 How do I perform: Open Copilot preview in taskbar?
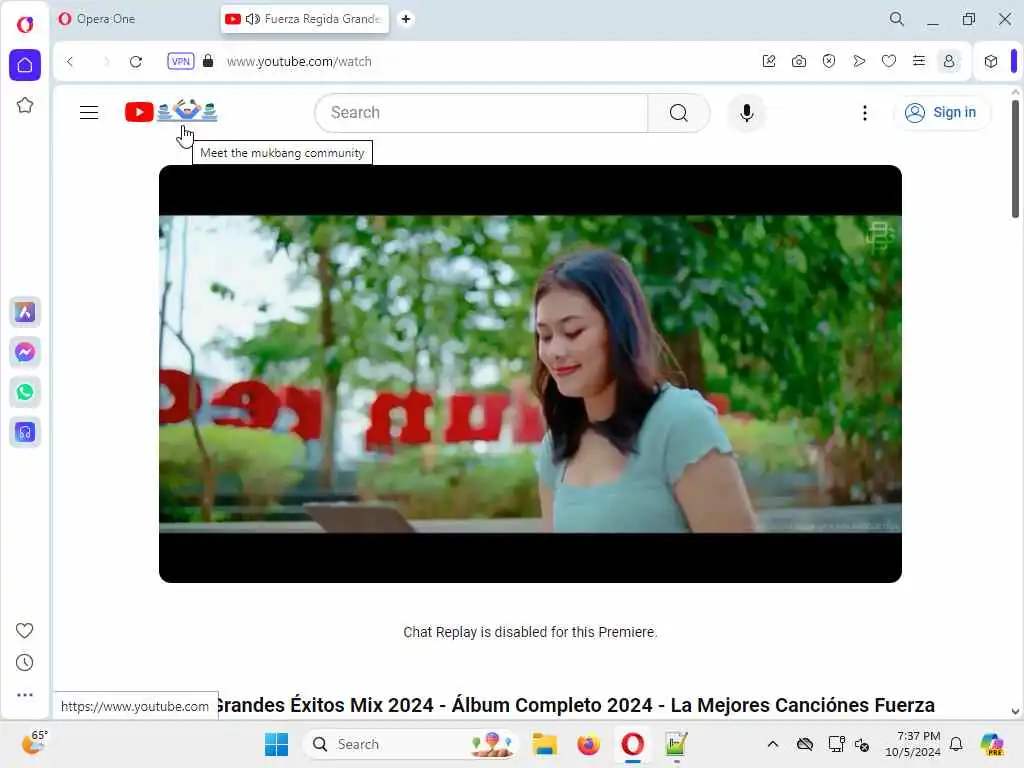[x=992, y=744]
